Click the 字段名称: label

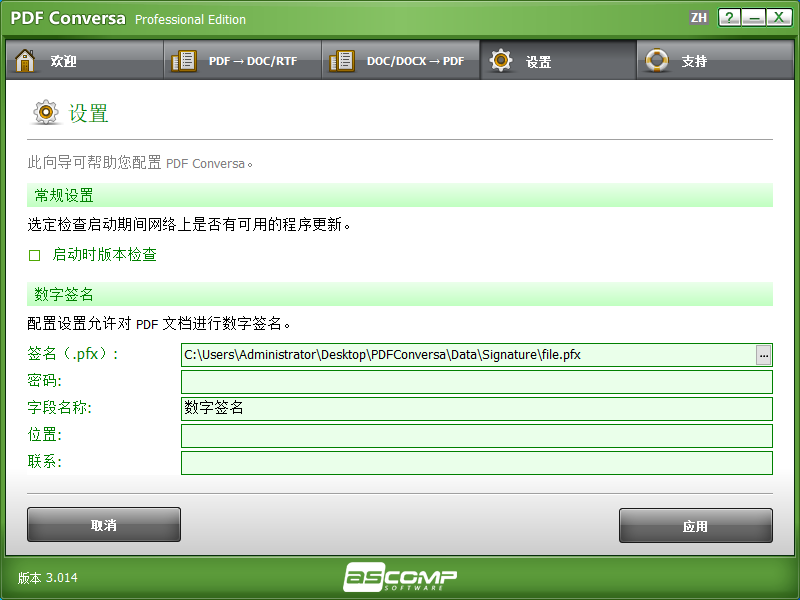point(60,408)
